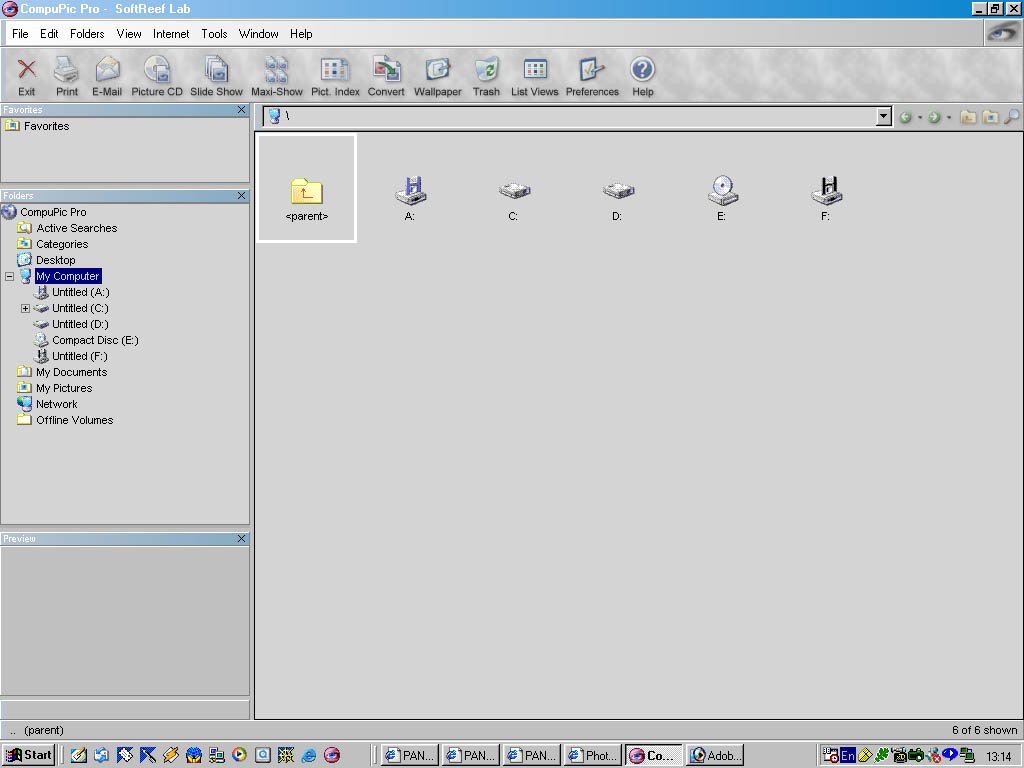Select the parent folder thumbnail
Screen dimensions: 1024x768
point(307,188)
